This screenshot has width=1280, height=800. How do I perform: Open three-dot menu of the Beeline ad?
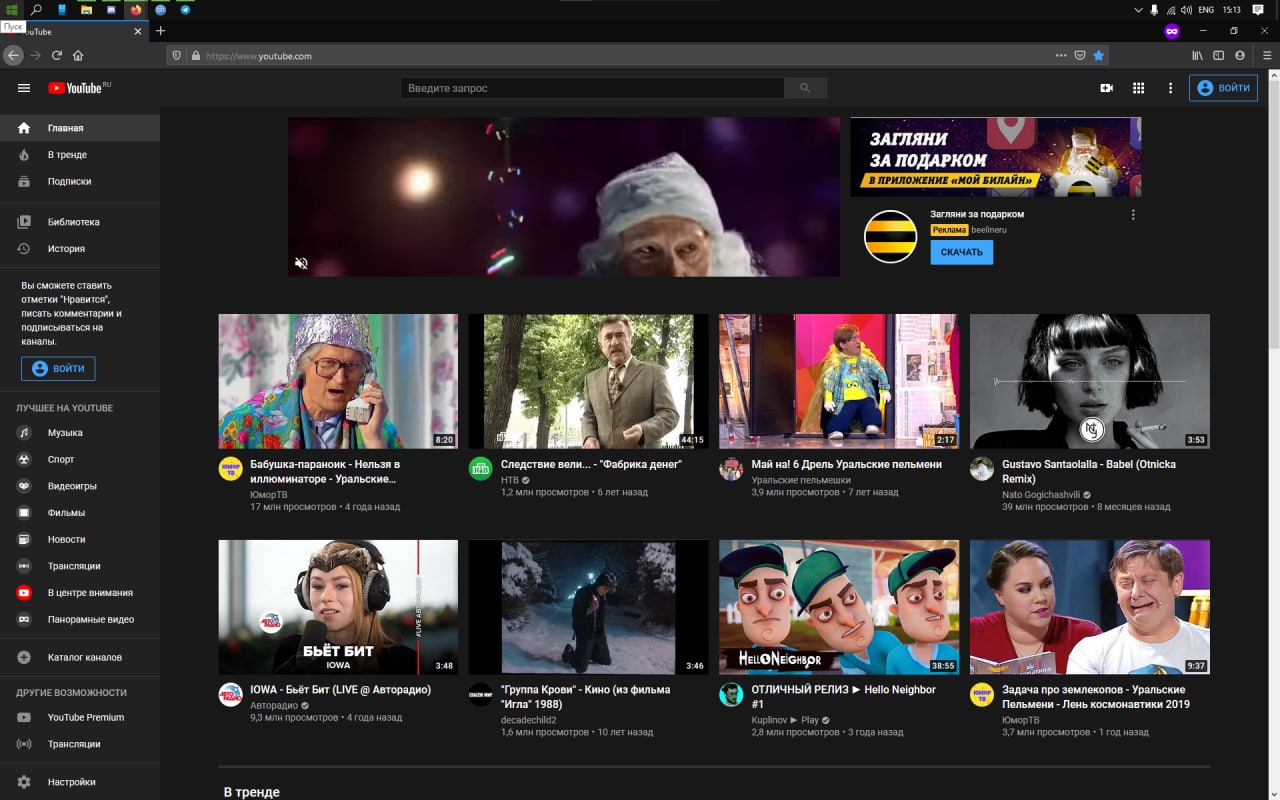point(1133,215)
